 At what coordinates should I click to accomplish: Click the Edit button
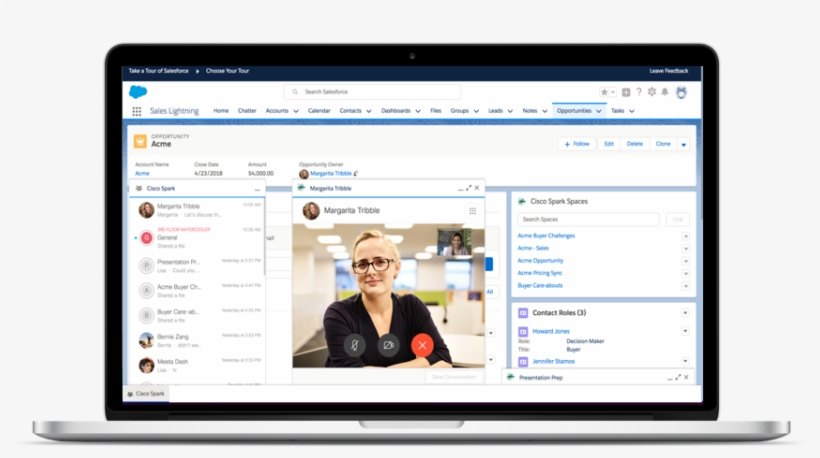609,144
